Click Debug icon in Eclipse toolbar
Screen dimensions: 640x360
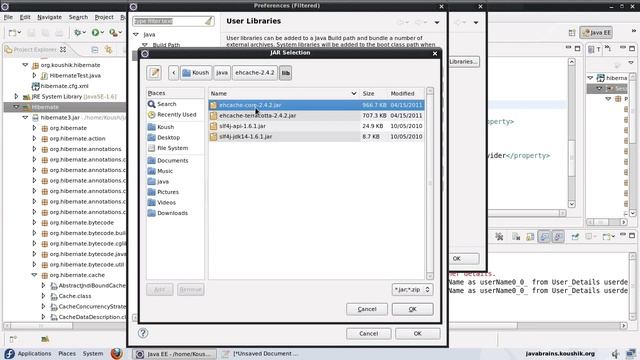(x=77, y=33)
